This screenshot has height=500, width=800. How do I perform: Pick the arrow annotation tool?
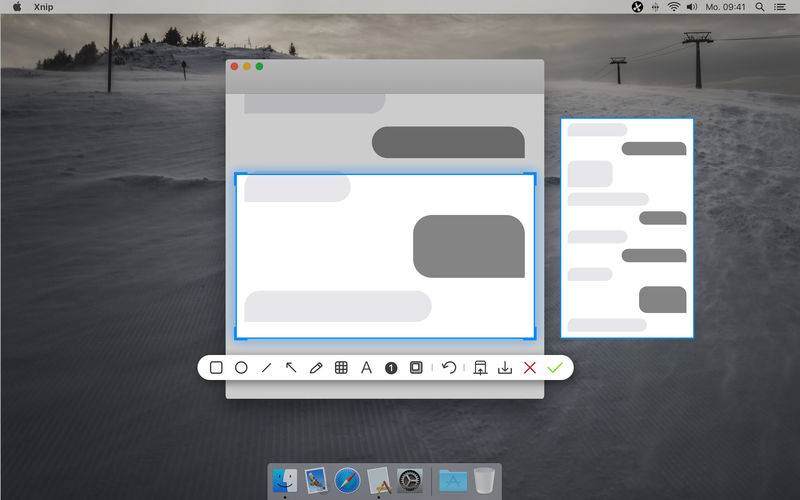tap(291, 367)
